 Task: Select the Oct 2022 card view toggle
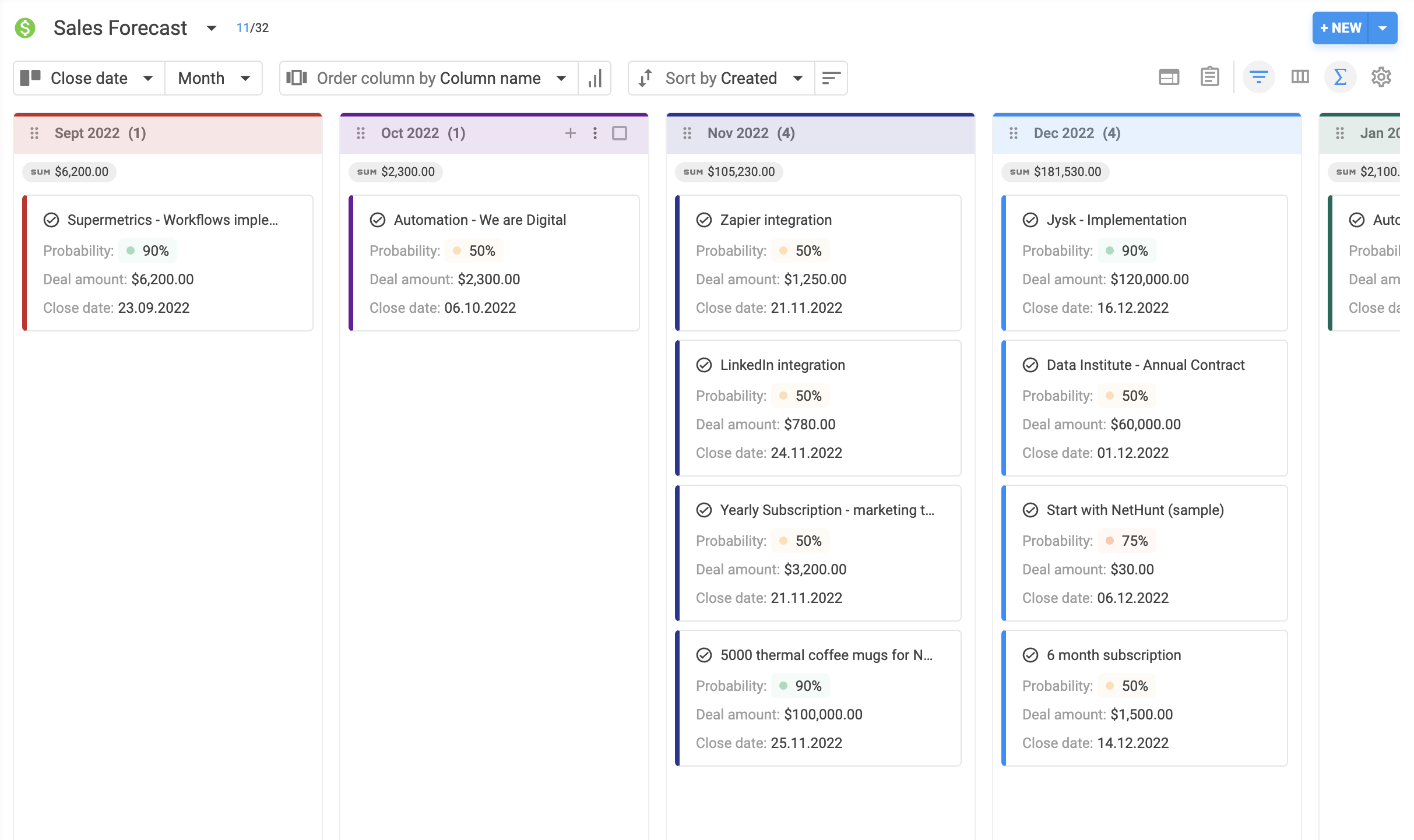pyautogui.click(x=621, y=132)
